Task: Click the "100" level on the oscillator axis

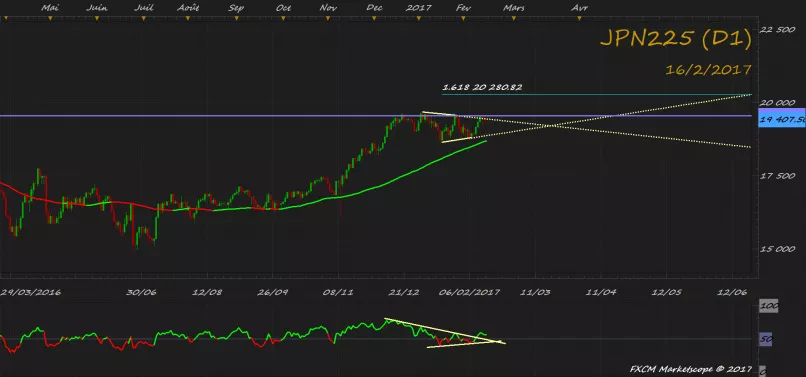Action: pos(769,307)
